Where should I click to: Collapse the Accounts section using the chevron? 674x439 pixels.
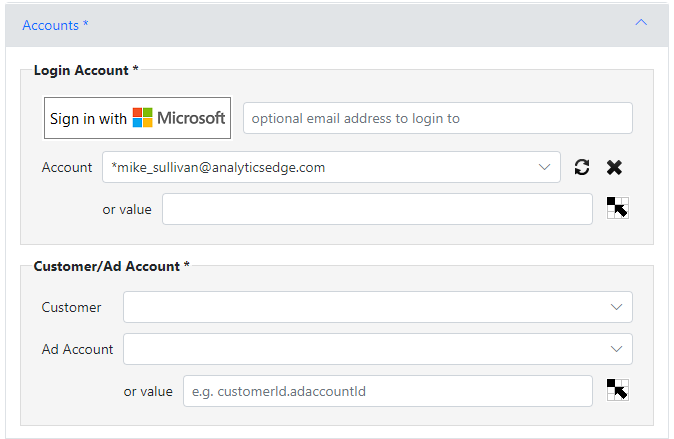point(641,22)
